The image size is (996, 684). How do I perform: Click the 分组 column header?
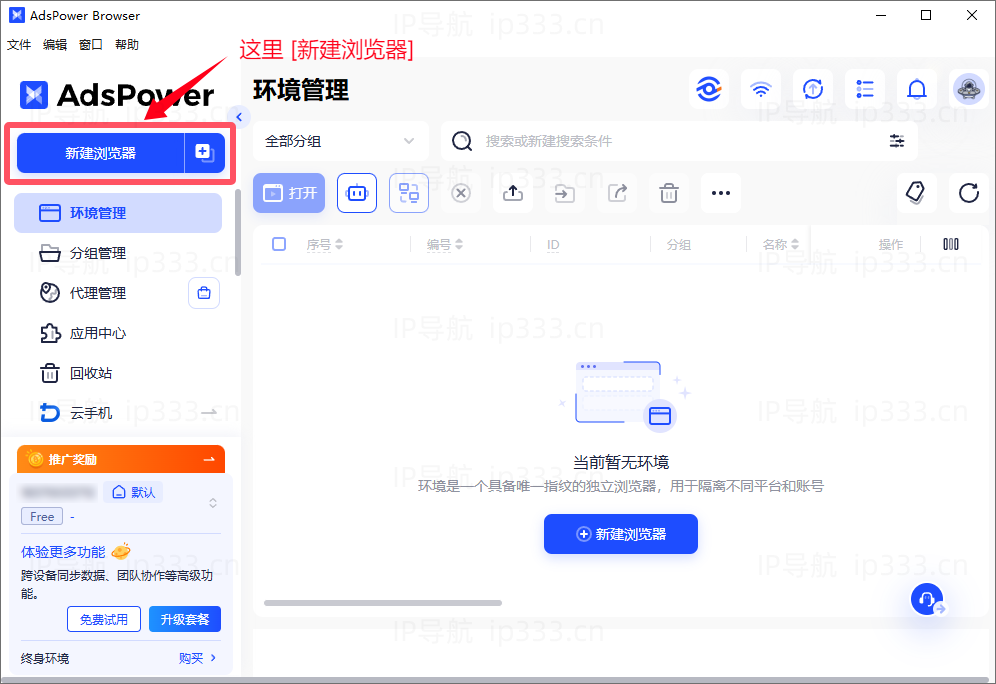coord(678,245)
